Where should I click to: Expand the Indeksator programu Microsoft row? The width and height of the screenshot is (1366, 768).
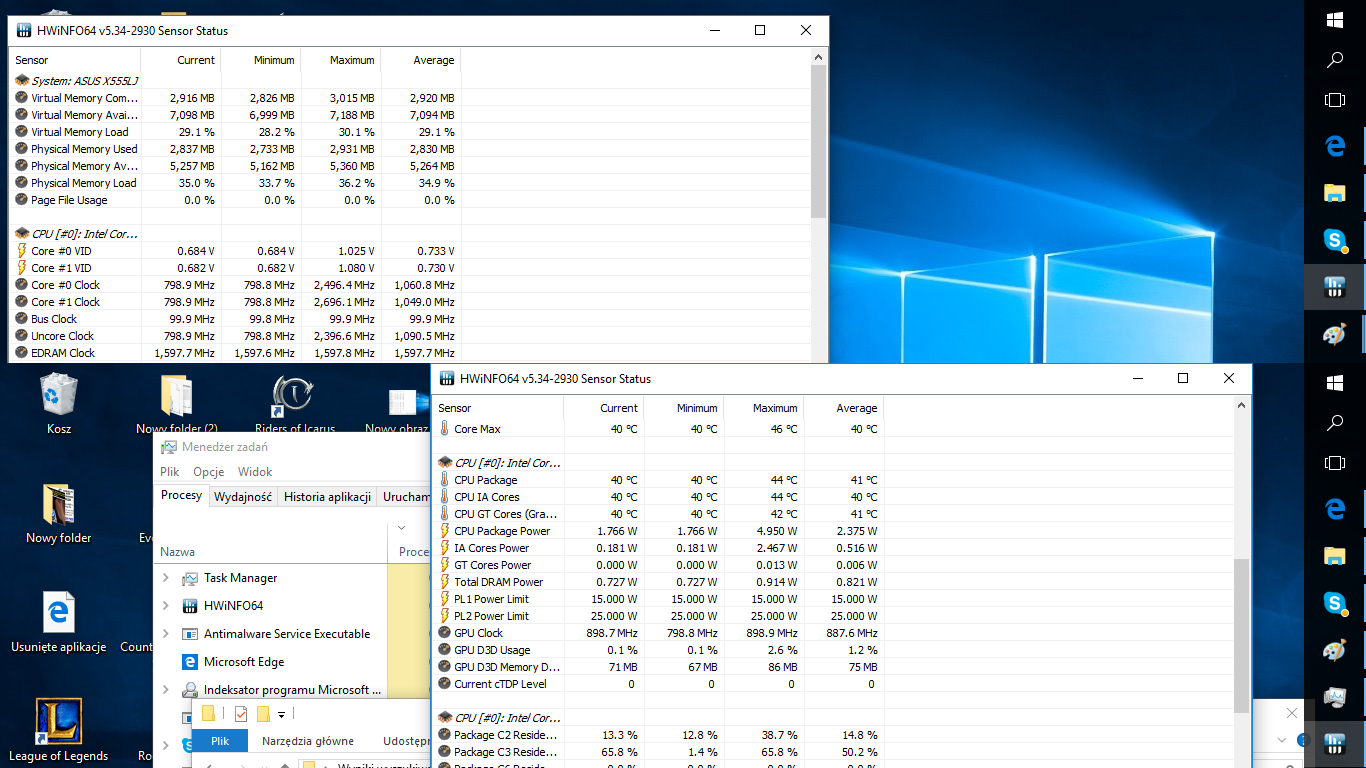(x=166, y=690)
